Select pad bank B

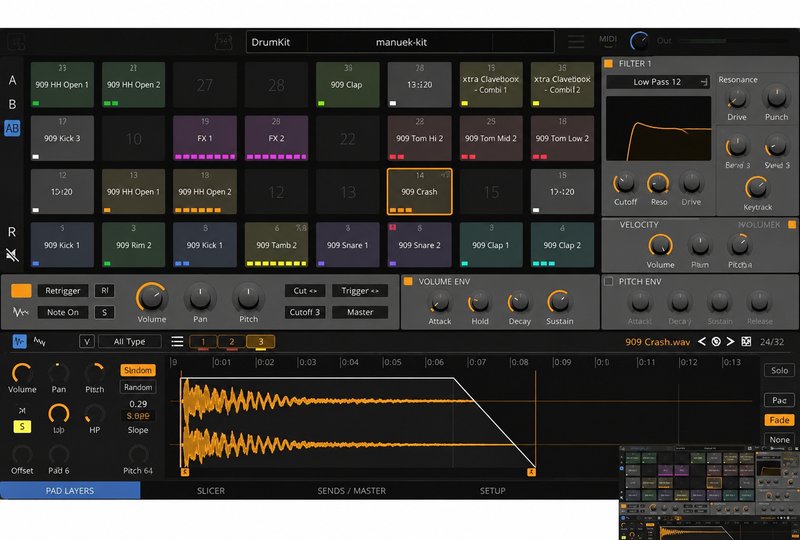pyautogui.click(x=12, y=104)
